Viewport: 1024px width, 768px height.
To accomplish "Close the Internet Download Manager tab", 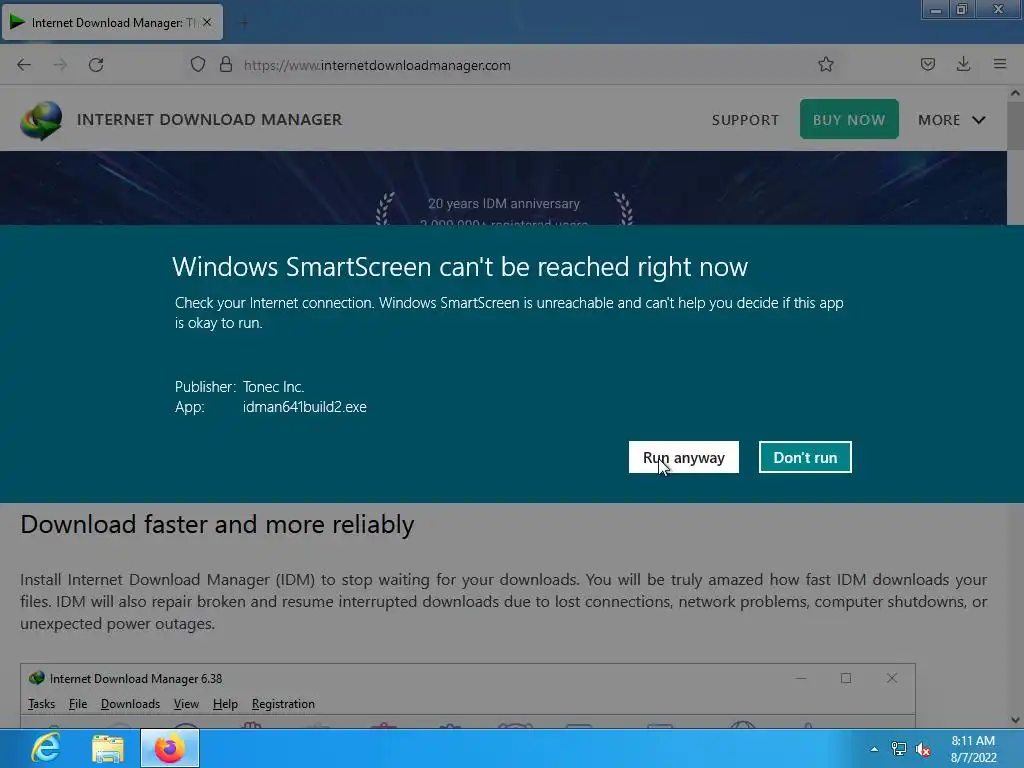I will coord(207,22).
